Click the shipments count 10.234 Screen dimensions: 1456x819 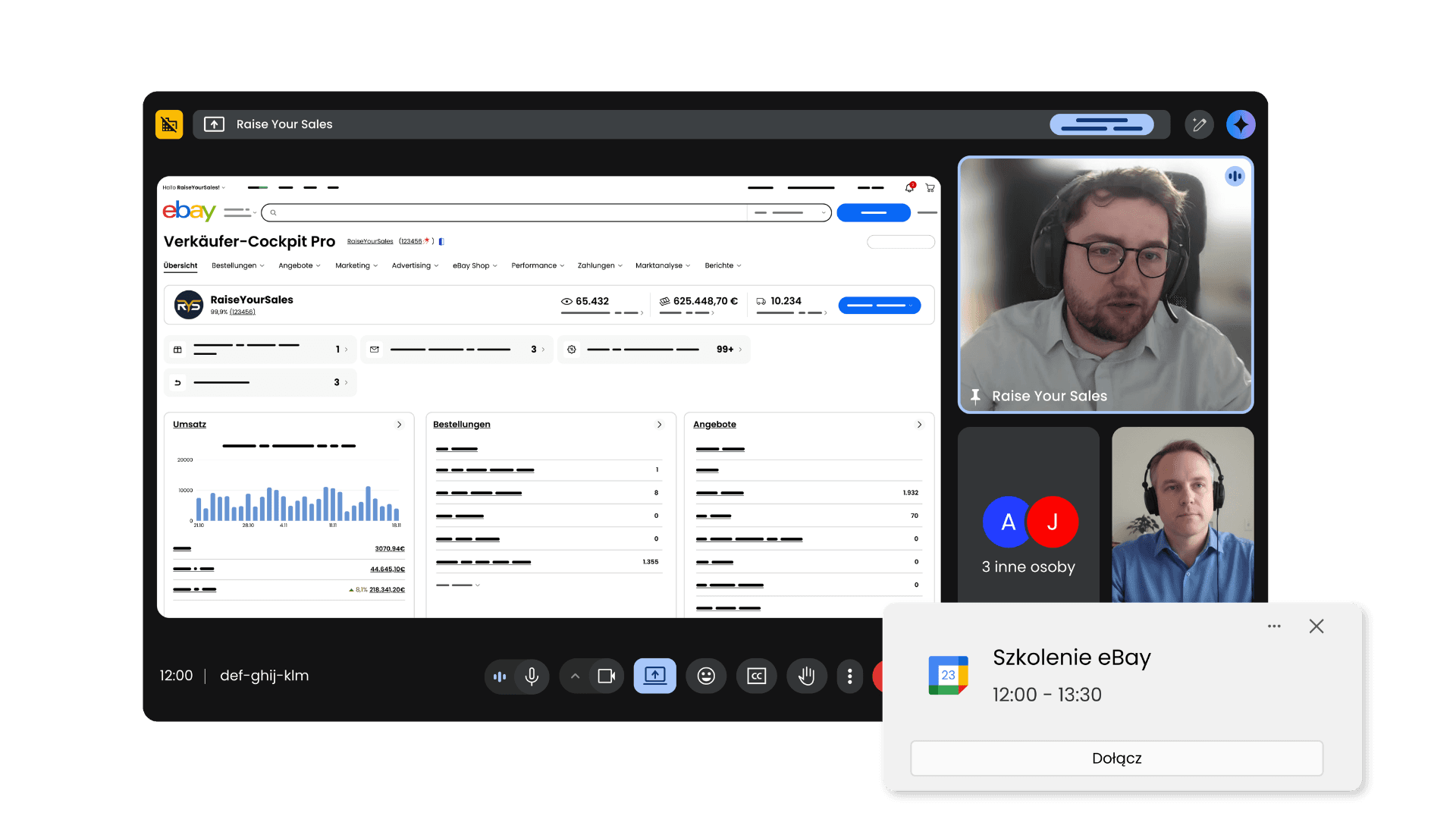tap(786, 301)
